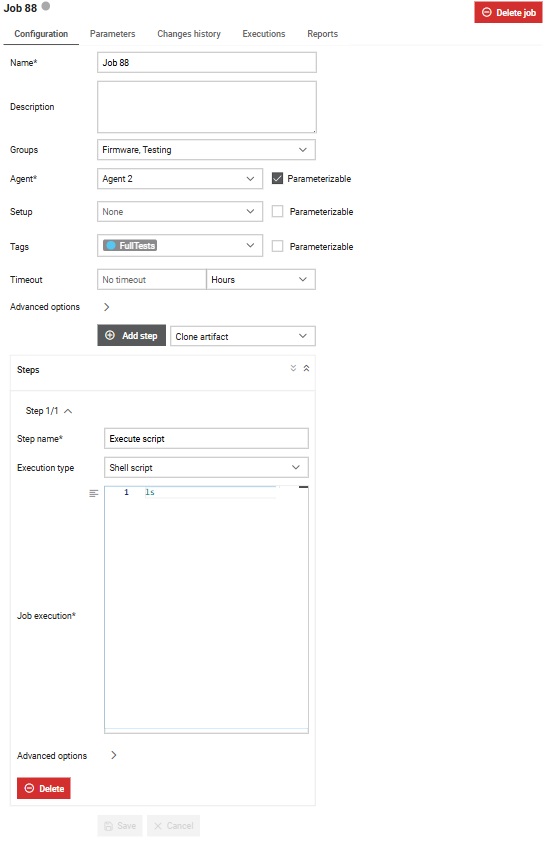Click the FullTests tag blue dot
Screen dimensions: 548x849
coord(111,245)
